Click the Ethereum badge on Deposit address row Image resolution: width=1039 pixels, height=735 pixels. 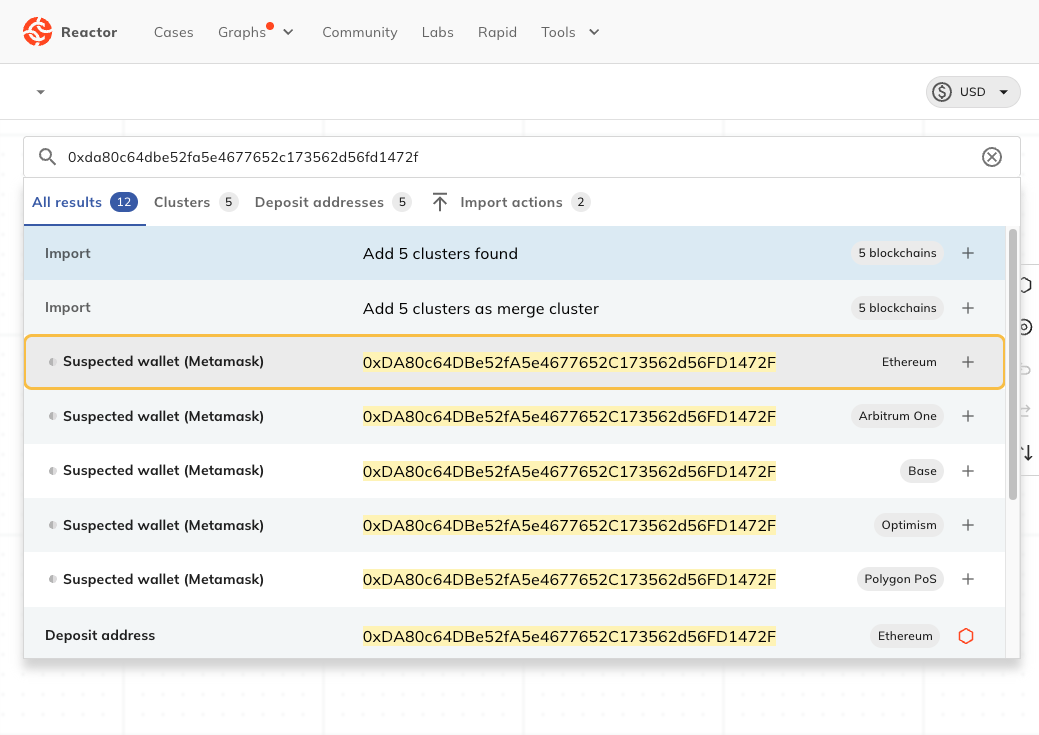[x=904, y=636]
